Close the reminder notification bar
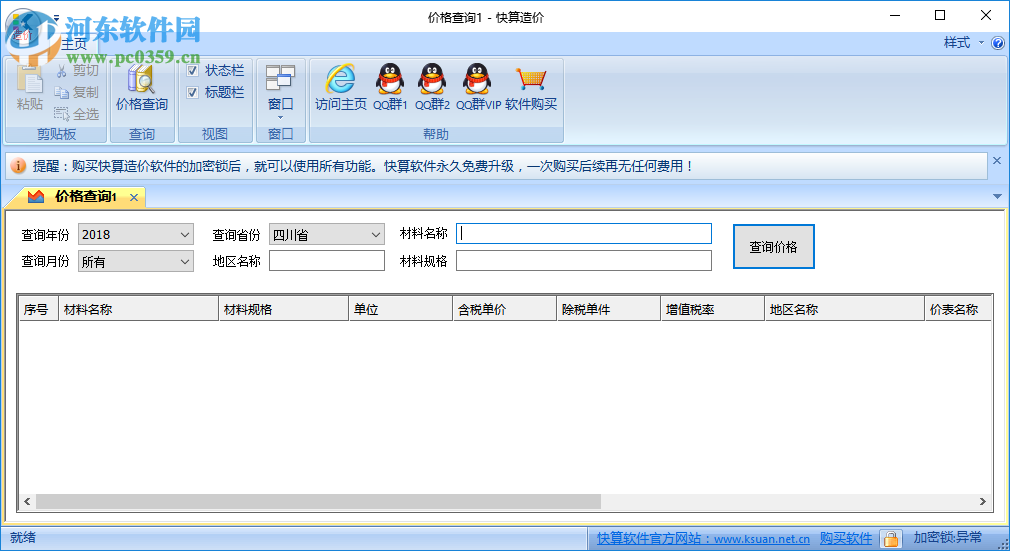 pos(996,161)
